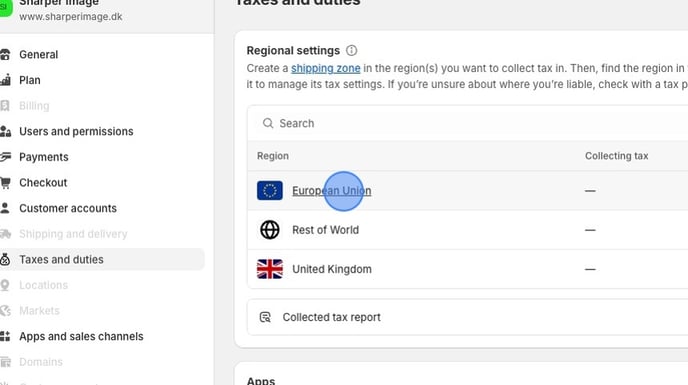The image size is (688, 385).
Task: Go to Payments settings
Action: tap(44, 157)
